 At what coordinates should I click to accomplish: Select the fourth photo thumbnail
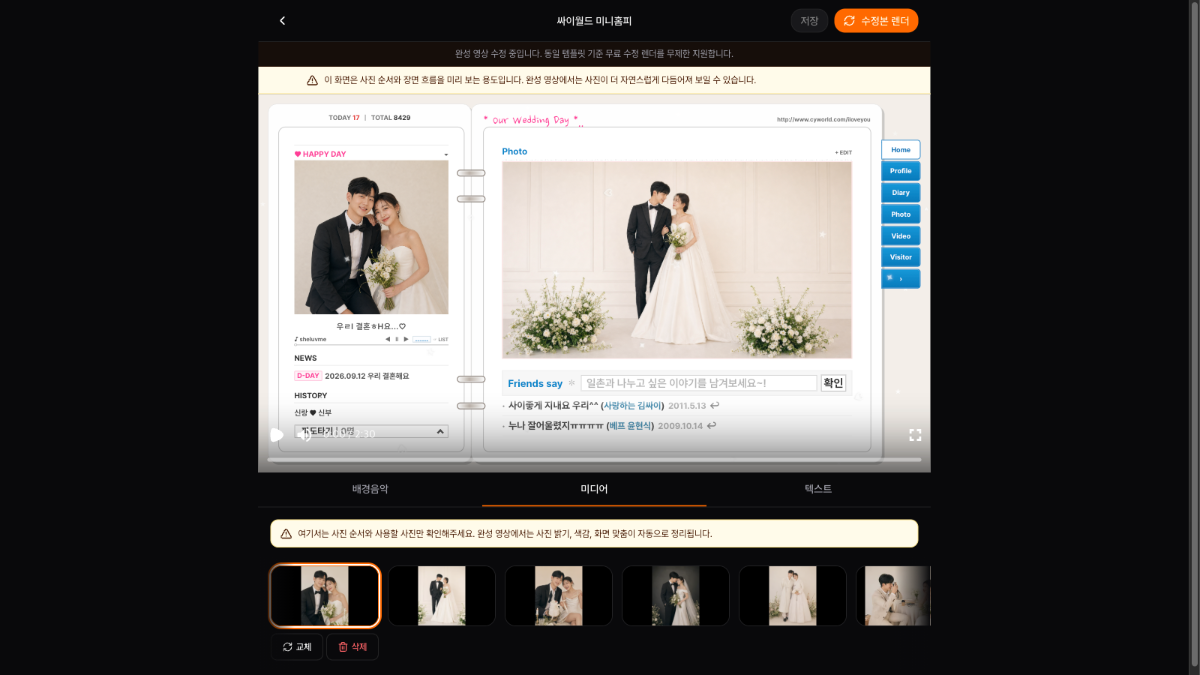point(676,596)
